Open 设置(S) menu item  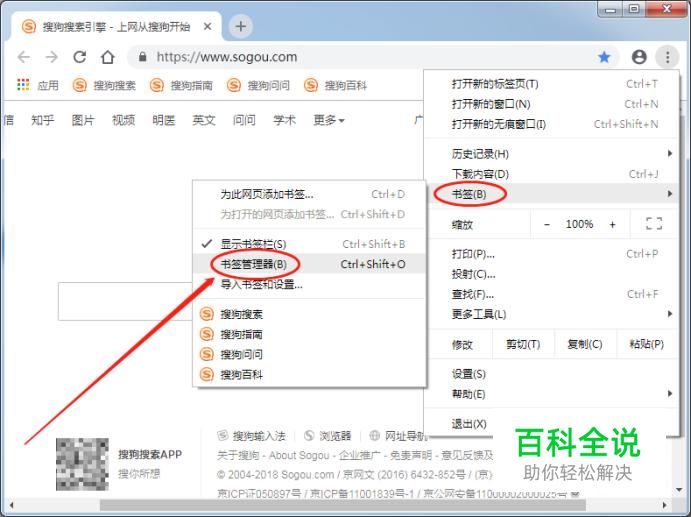(551, 374)
